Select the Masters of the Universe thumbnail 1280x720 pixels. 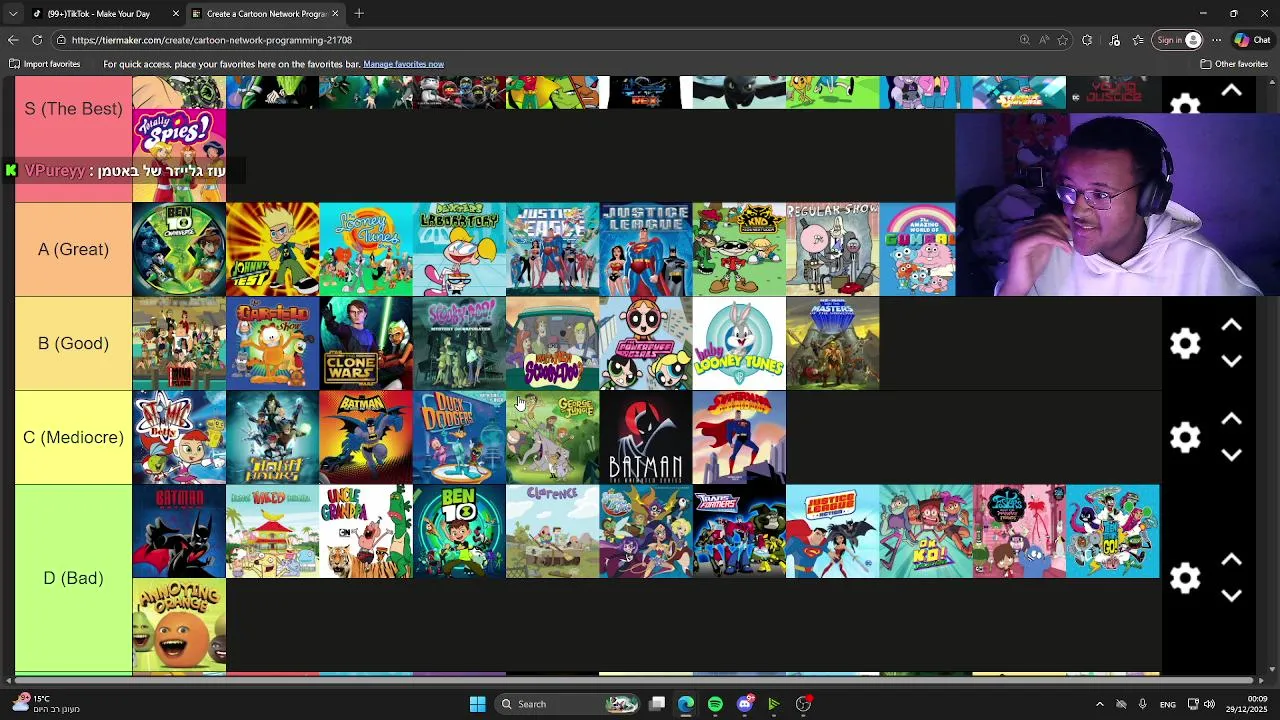click(832, 344)
